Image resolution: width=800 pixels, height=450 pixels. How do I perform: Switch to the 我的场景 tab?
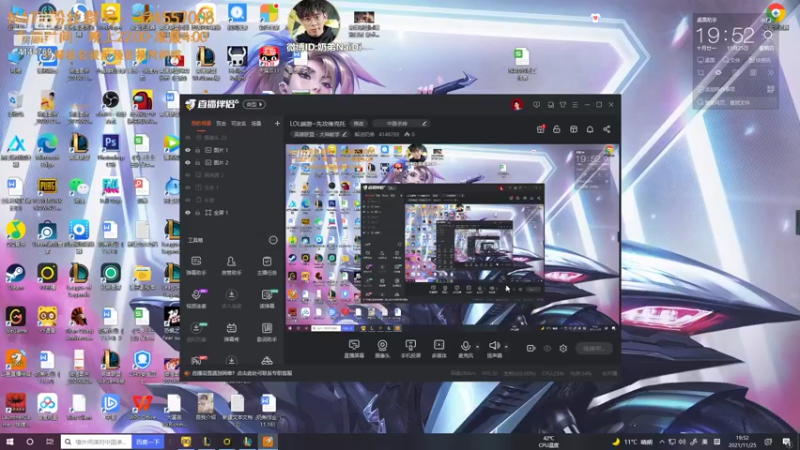click(201, 123)
